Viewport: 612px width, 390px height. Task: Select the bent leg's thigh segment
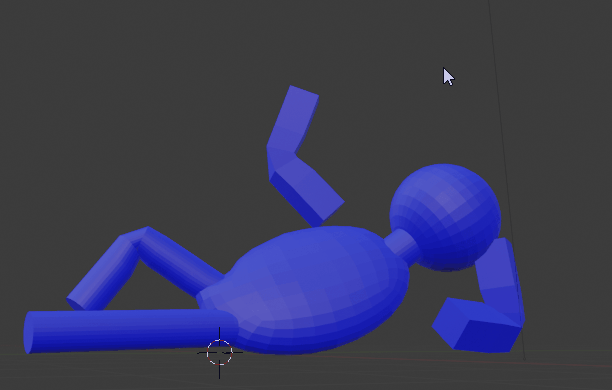(x=180, y=262)
